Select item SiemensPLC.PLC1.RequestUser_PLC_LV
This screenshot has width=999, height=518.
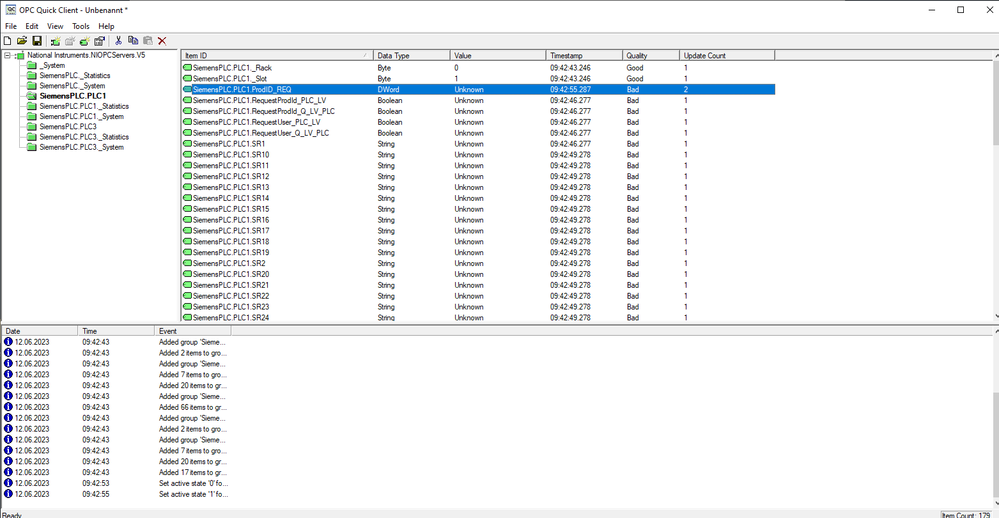click(257, 122)
